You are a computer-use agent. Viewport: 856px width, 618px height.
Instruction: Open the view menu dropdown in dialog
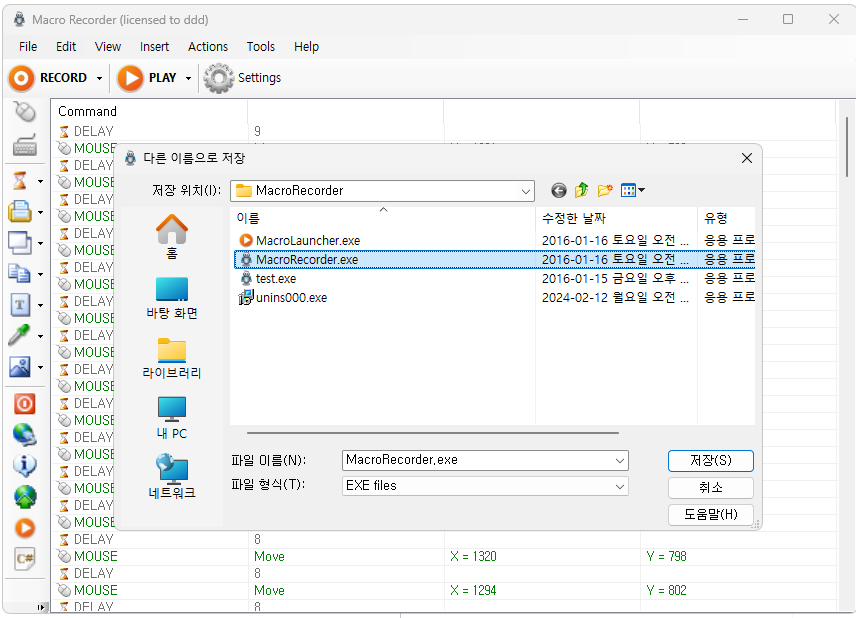[x=633, y=191]
